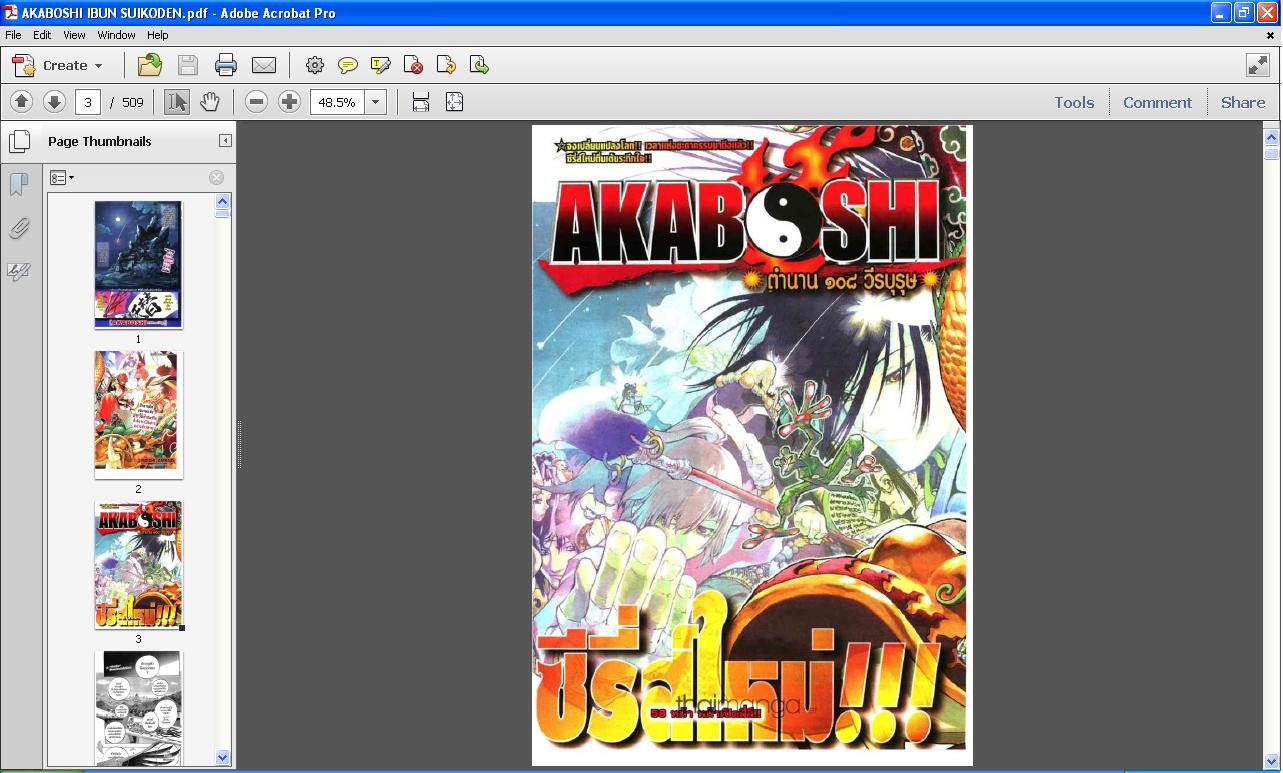Select page 2 thumbnail
This screenshot has height=773, width=1283.
(x=138, y=415)
